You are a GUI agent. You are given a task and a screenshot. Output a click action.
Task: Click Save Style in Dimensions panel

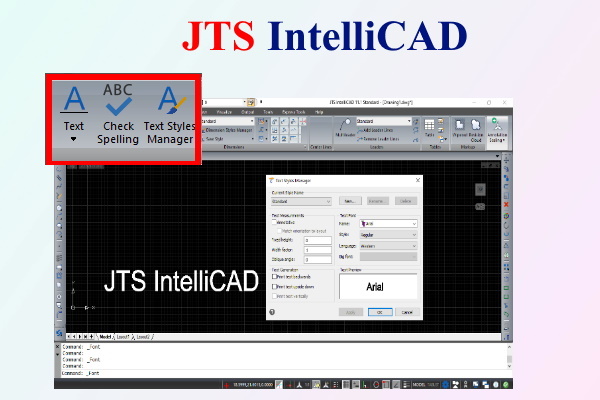tap(213, 139)
